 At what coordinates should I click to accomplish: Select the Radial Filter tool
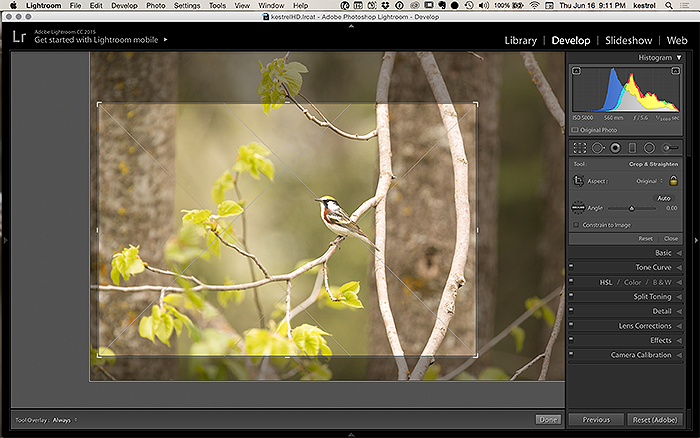(x=649, y=147)
